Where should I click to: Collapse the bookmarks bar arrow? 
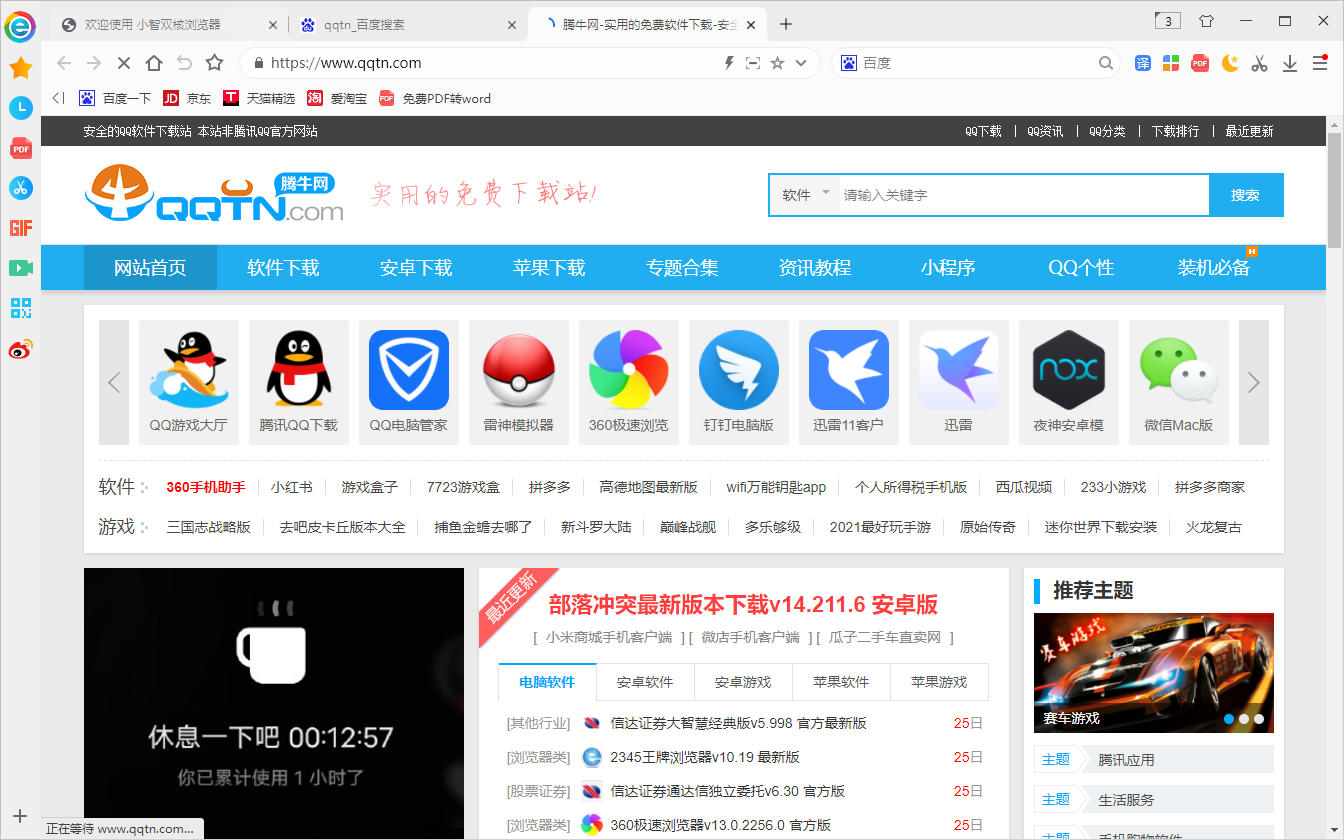[58, 98]
